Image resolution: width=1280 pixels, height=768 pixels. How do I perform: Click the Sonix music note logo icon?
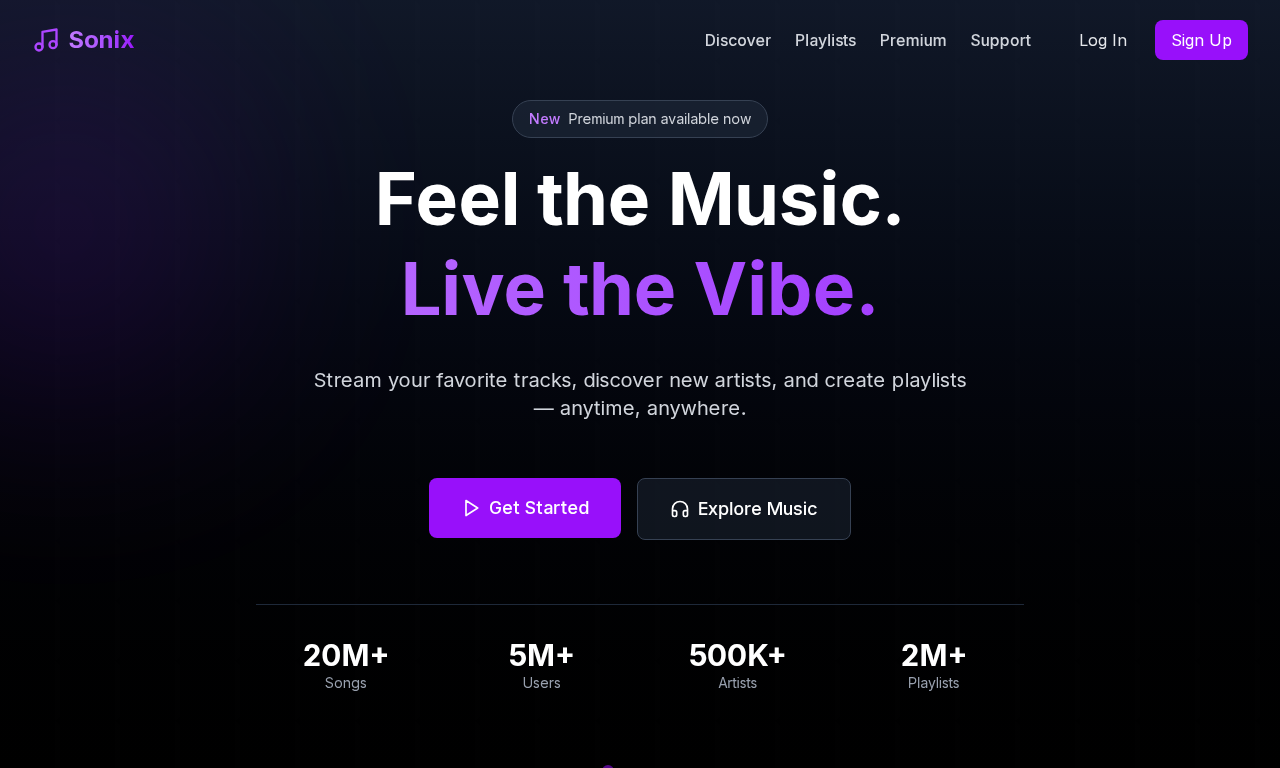46,40
